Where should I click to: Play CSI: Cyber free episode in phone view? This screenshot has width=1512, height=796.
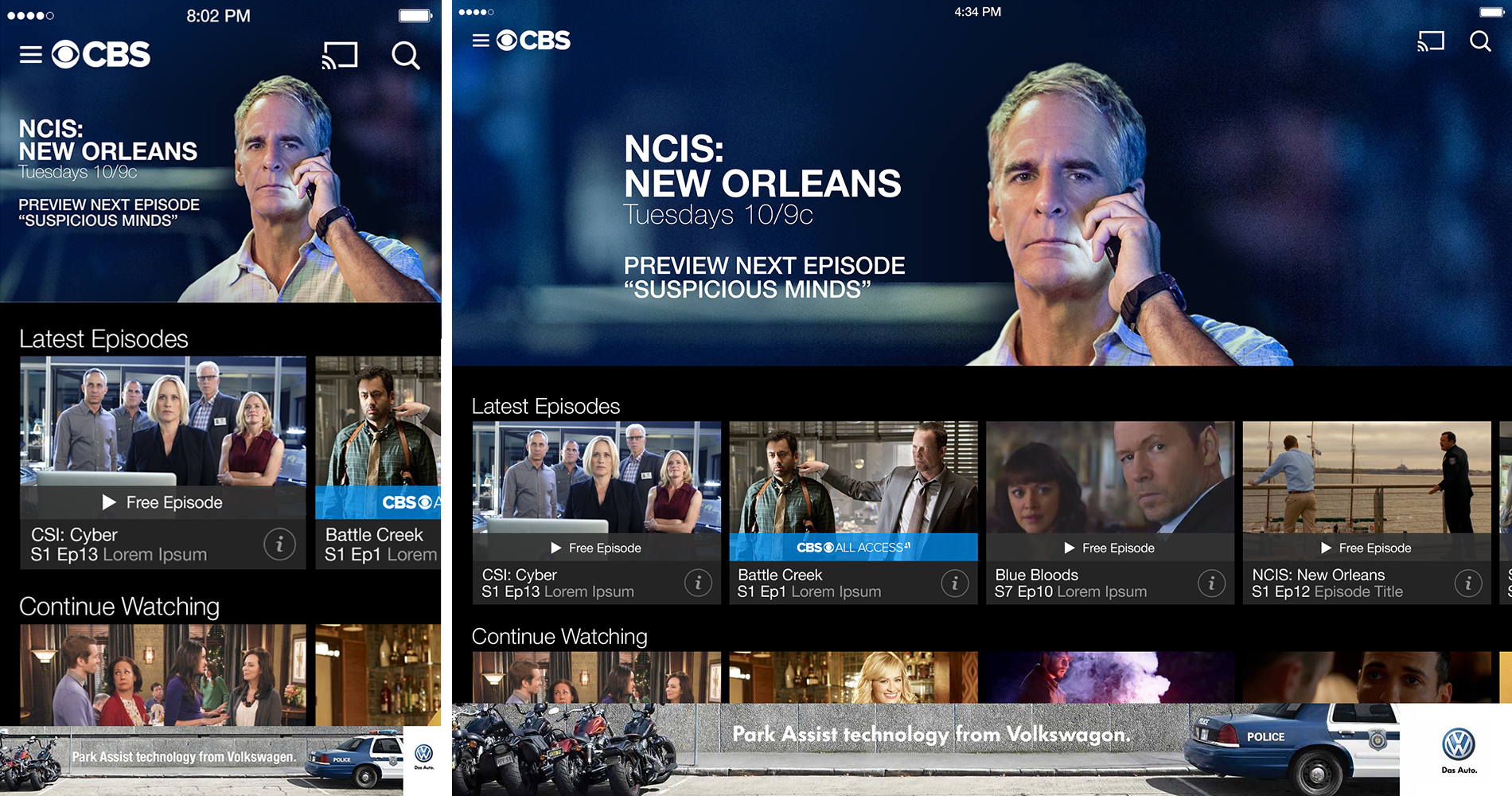pyautogui.click(x=163, y=502)
